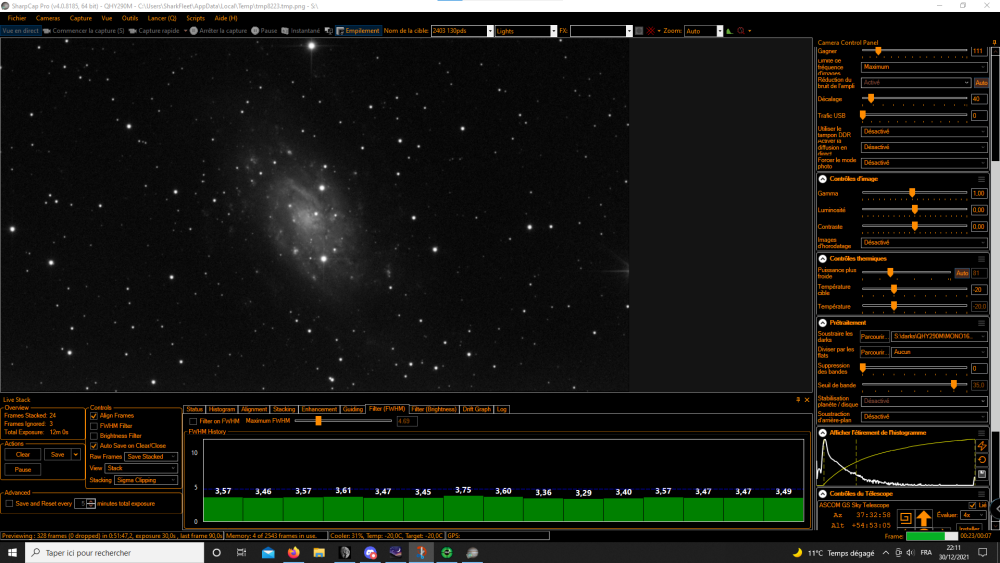Adjust the Gagner gain slider
This screenshot has width=1000, height=563.
tap(878, 50)
